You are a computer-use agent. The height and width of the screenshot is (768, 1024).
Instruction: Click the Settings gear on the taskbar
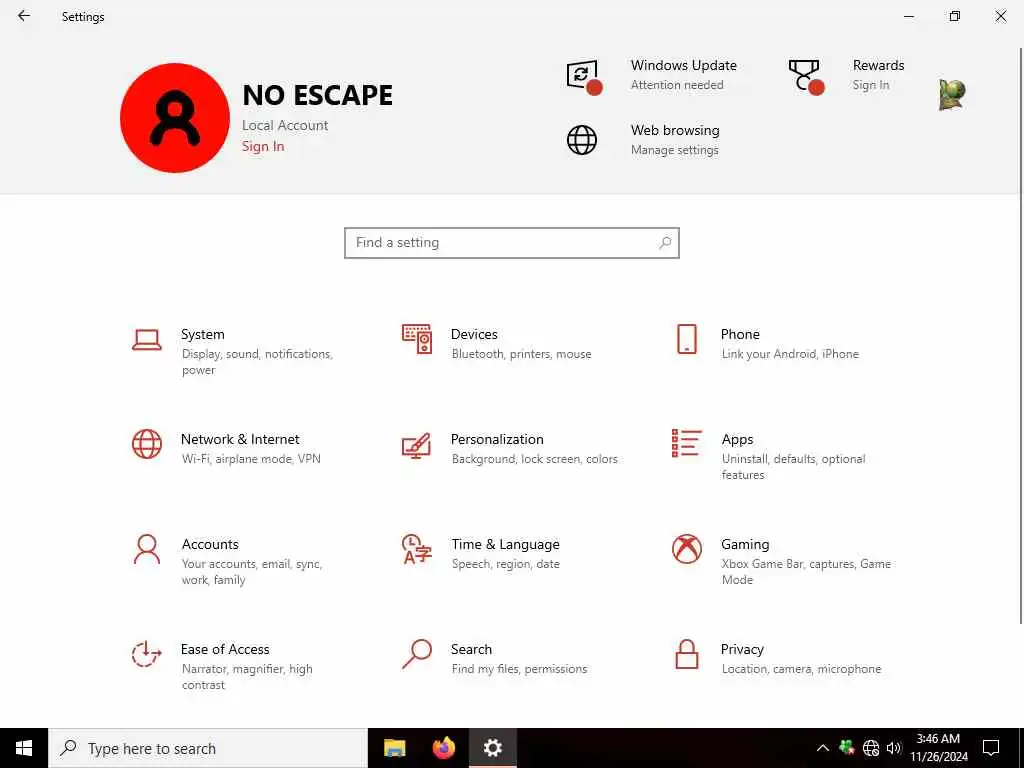pyautogui.click(x=492, y=748)
